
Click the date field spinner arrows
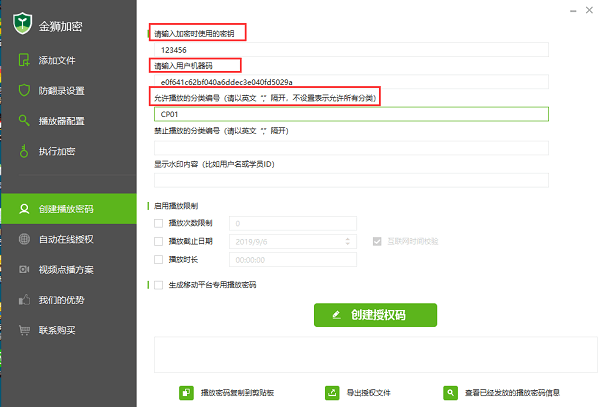[347, 241]
